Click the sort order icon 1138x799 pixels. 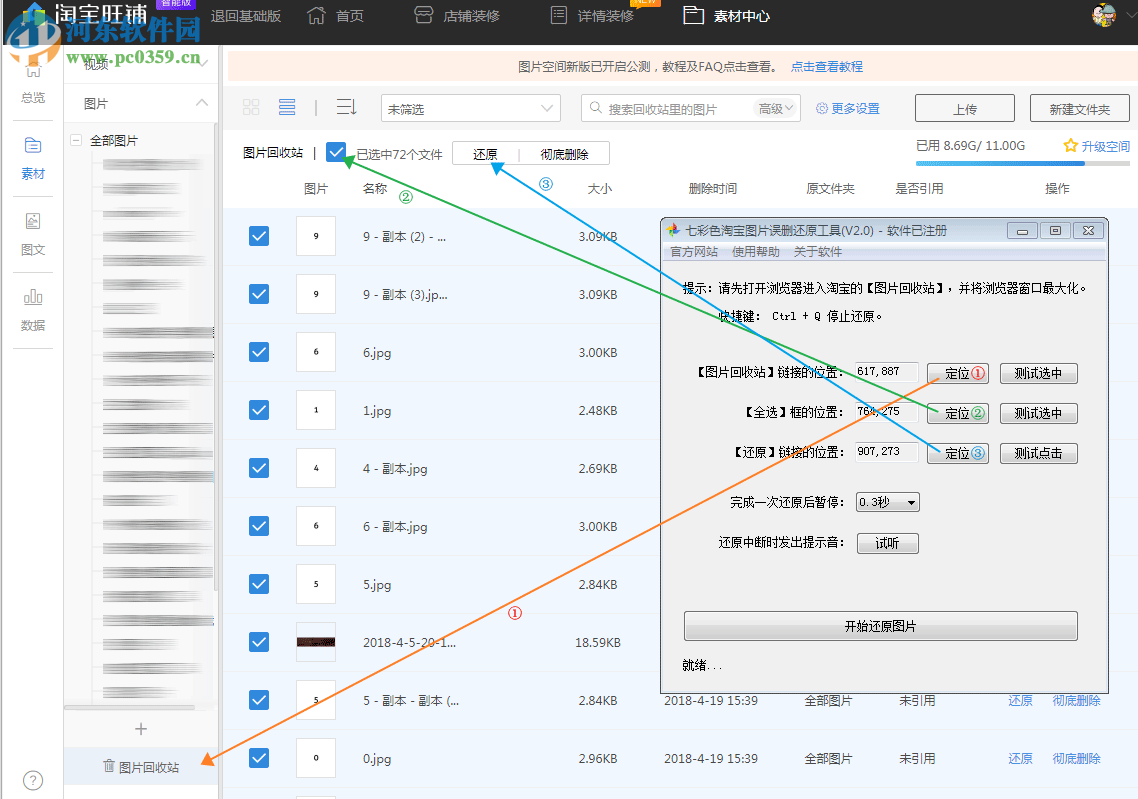[x=345, y=107]
